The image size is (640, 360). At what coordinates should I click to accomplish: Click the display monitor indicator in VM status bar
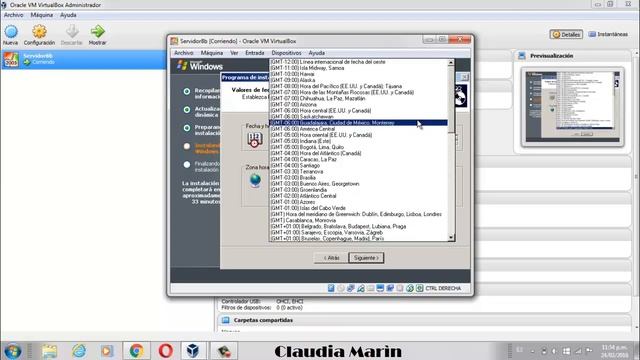[380, 288]
